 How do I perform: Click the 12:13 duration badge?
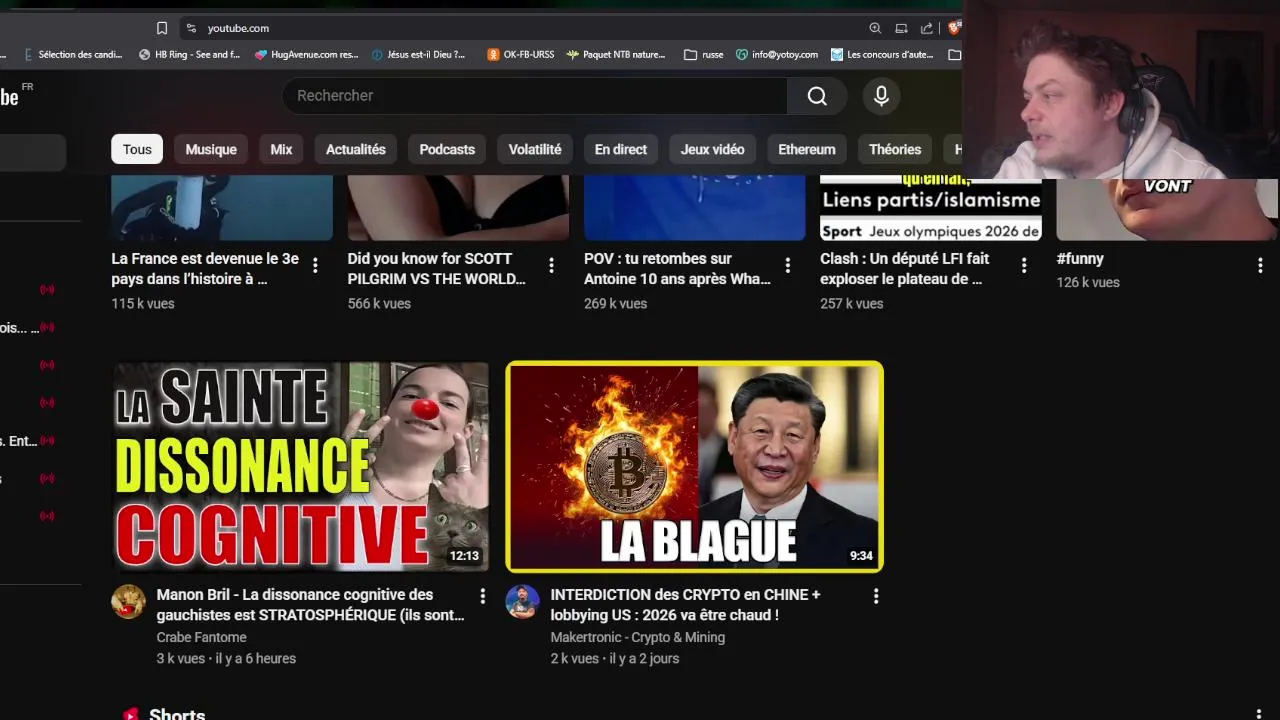pyautogui.click(x=464, y=556)
